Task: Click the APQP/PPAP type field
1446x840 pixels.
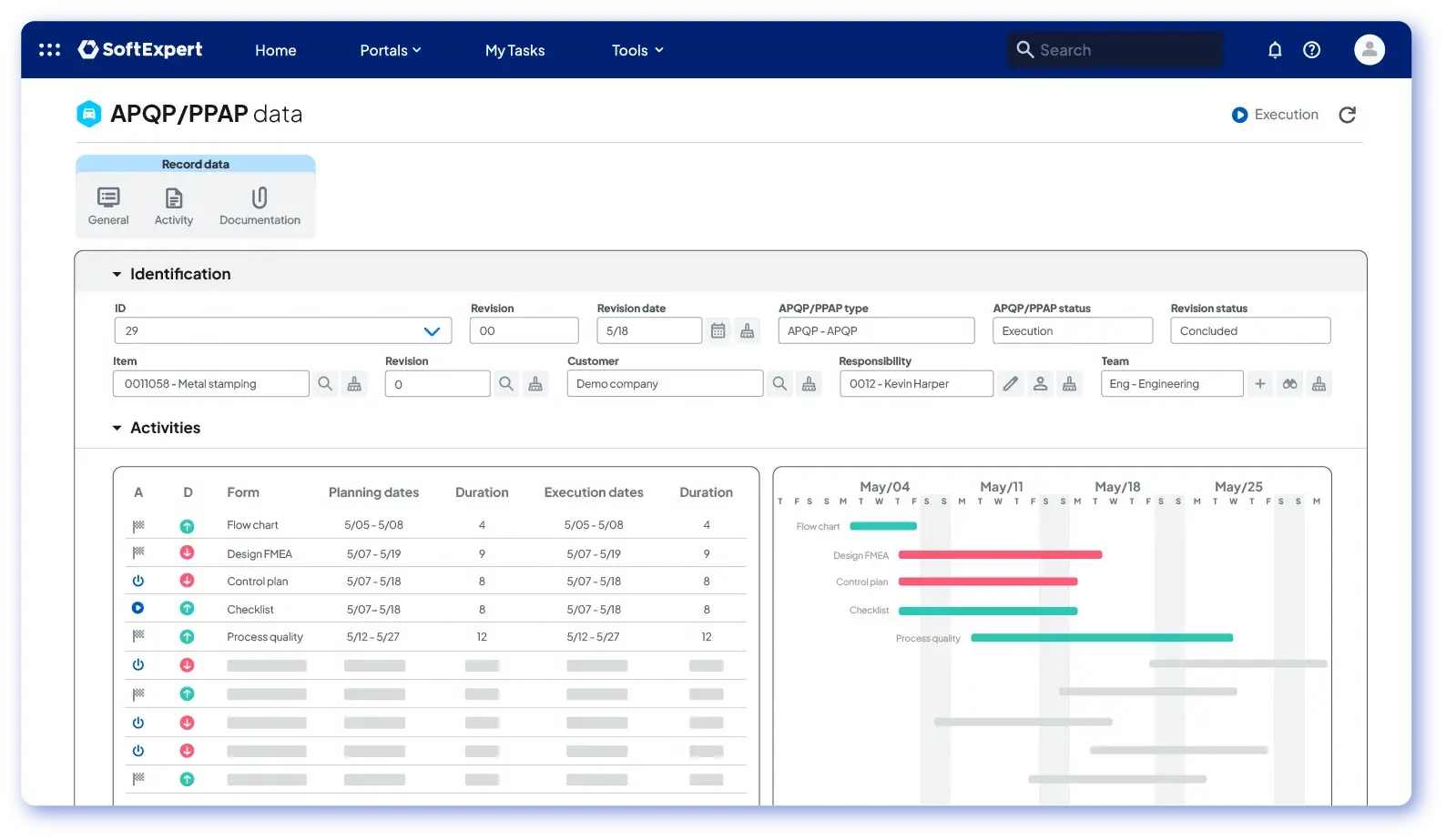Action: [x=876, y=330]
